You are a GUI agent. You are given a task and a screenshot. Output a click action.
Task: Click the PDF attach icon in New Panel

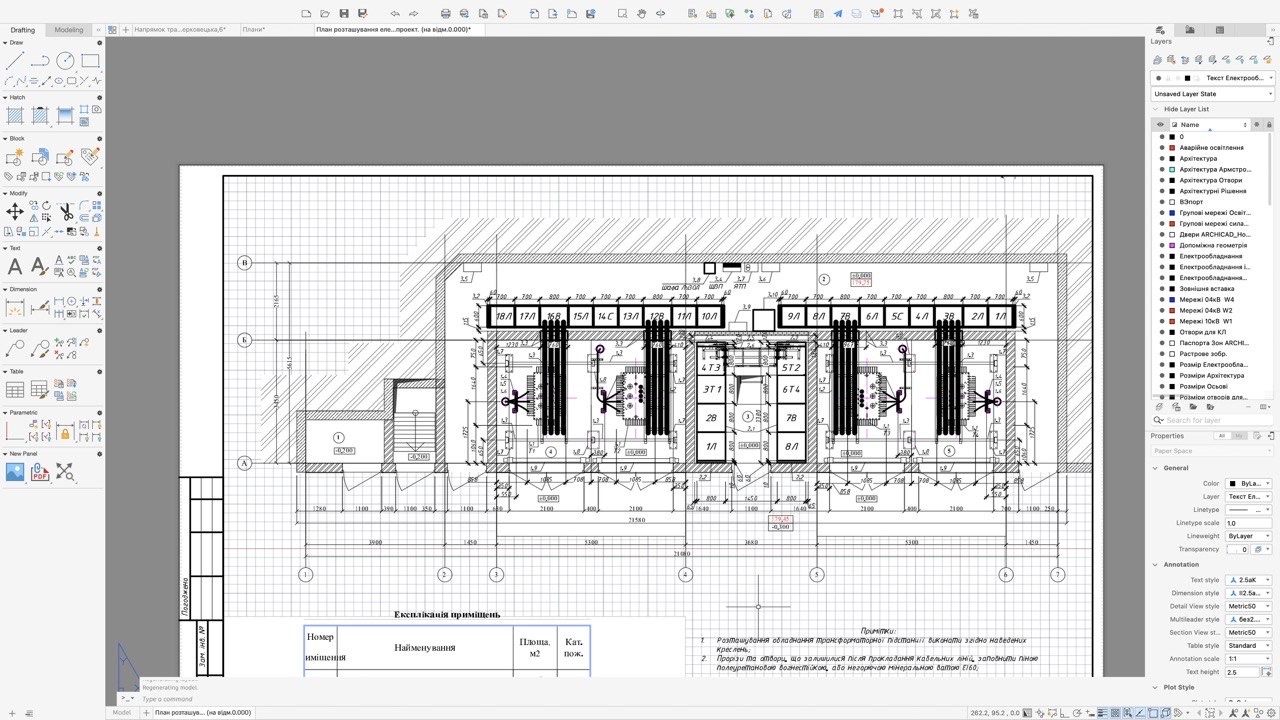[x=40, y=472]
